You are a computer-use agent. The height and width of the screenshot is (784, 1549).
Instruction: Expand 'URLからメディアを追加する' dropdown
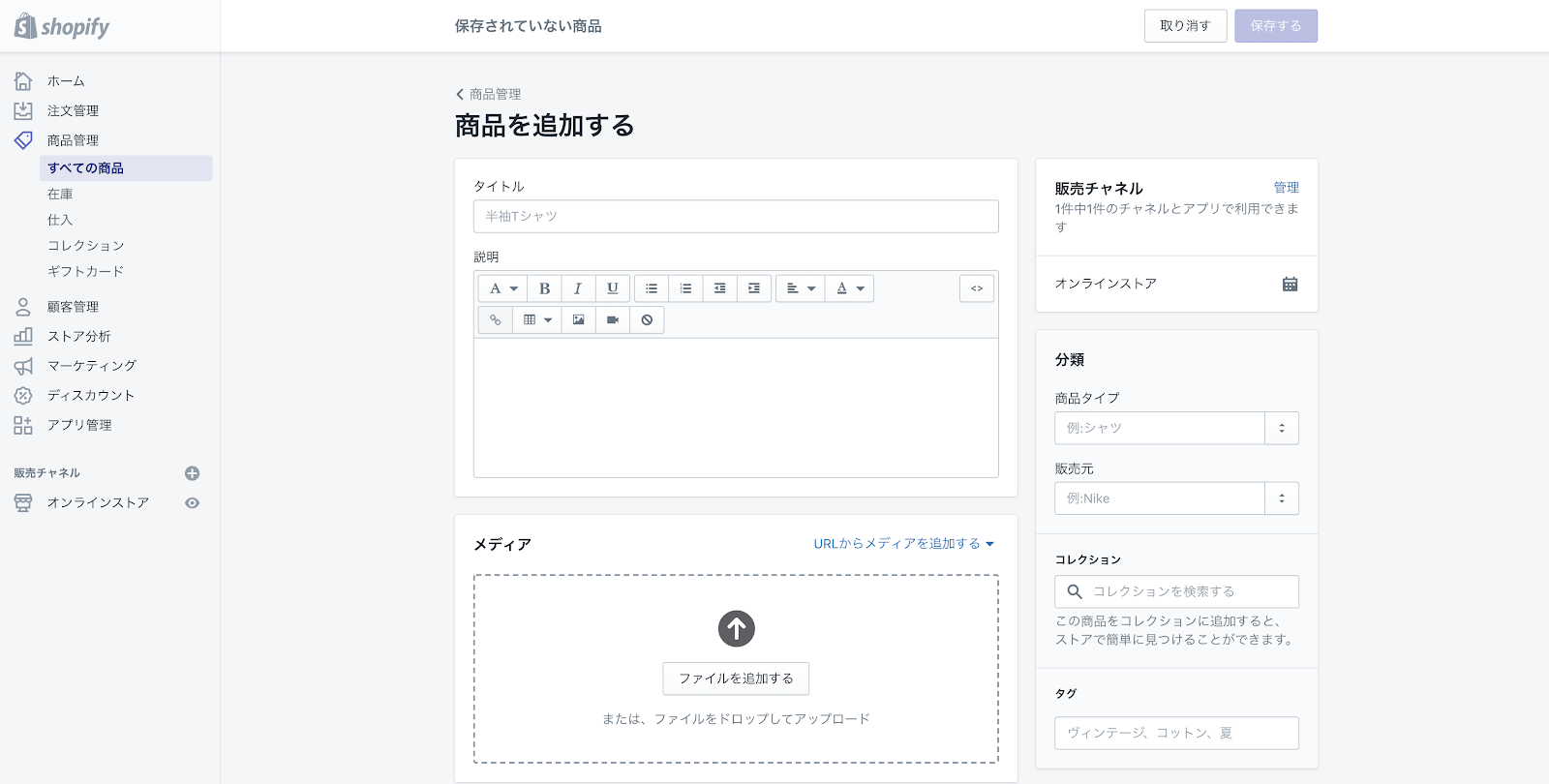tap(903, 544)
